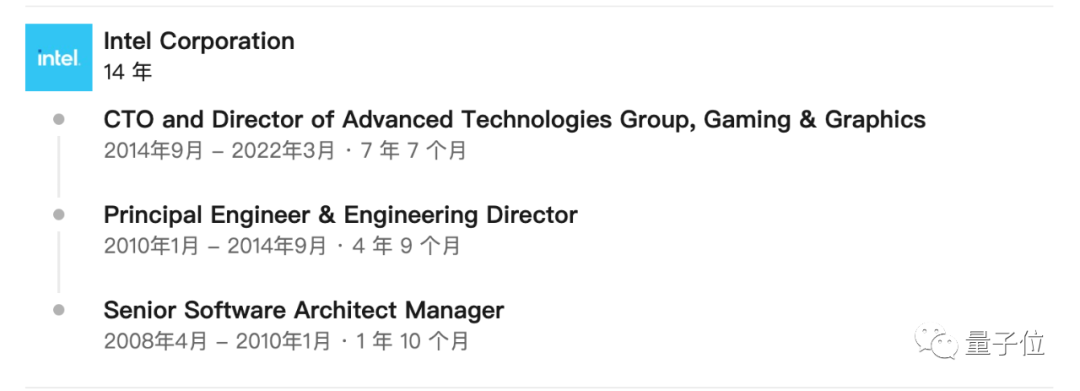Click the Intel company logo
Screen dimensions: 1080x391
(59, 58)
